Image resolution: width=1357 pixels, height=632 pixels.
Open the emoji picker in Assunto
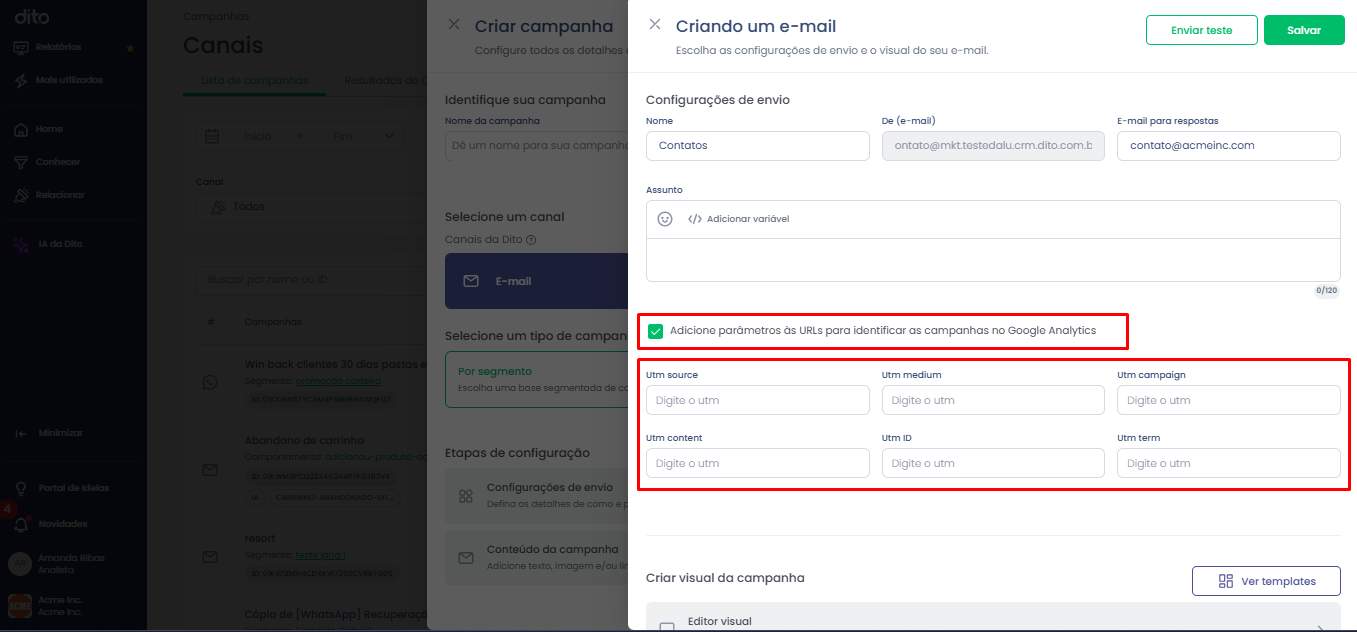(665, 219)
